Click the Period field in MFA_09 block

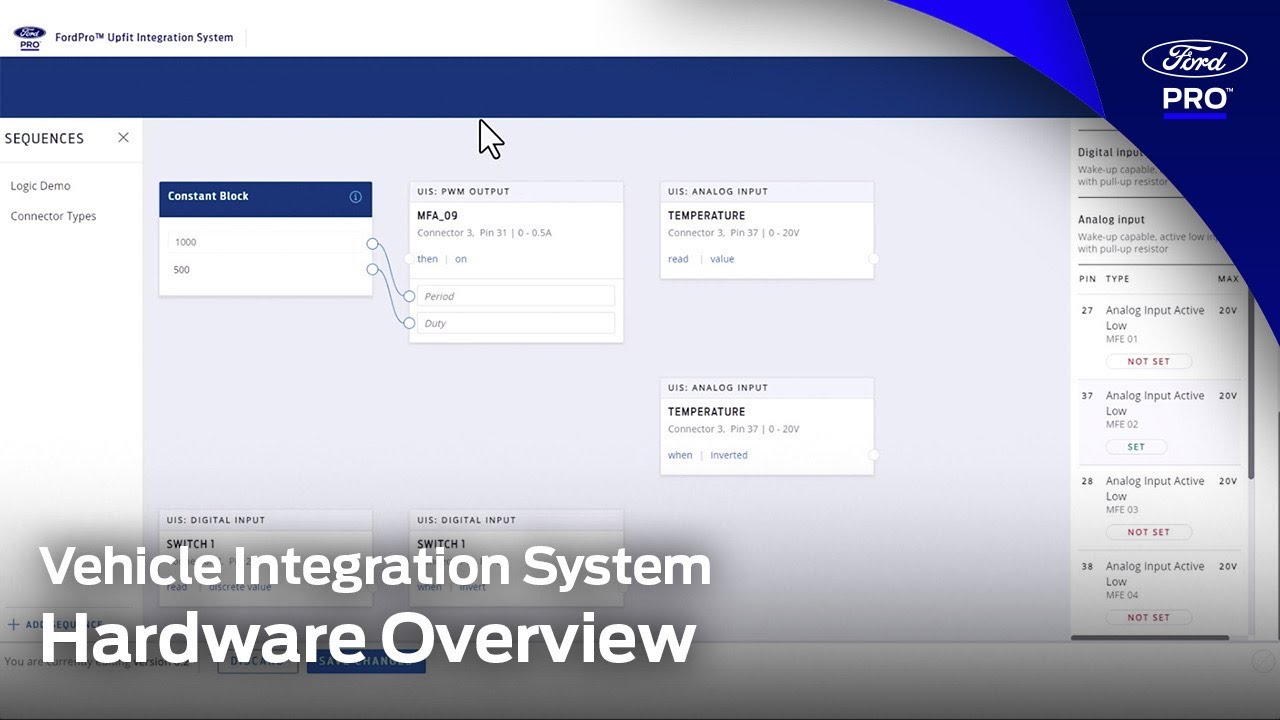click(x=516, y=296)
